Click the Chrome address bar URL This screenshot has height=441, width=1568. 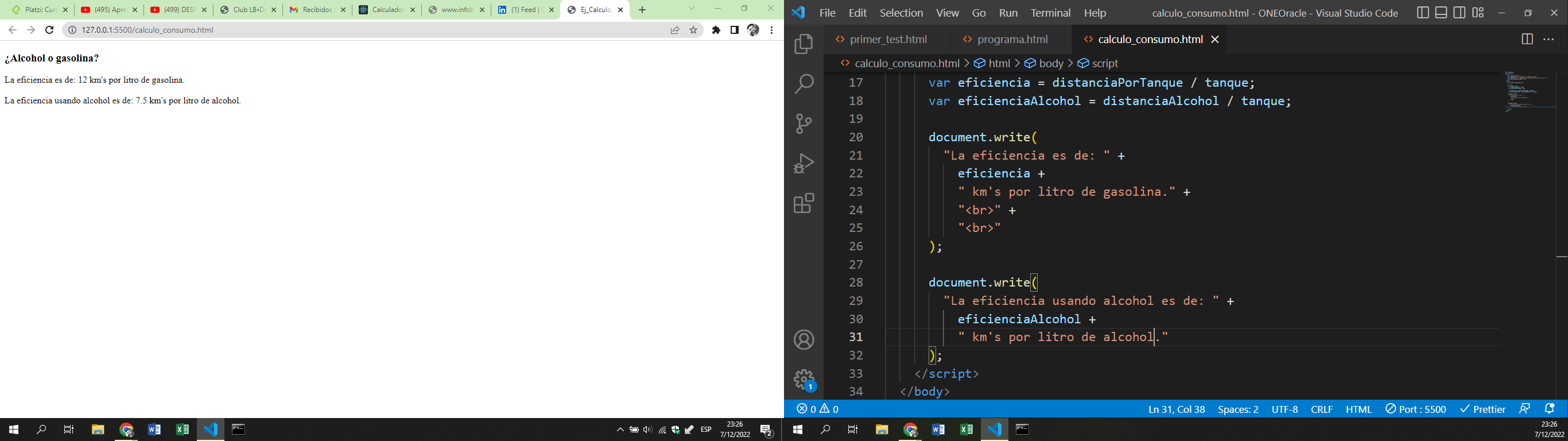coord(148,30)
